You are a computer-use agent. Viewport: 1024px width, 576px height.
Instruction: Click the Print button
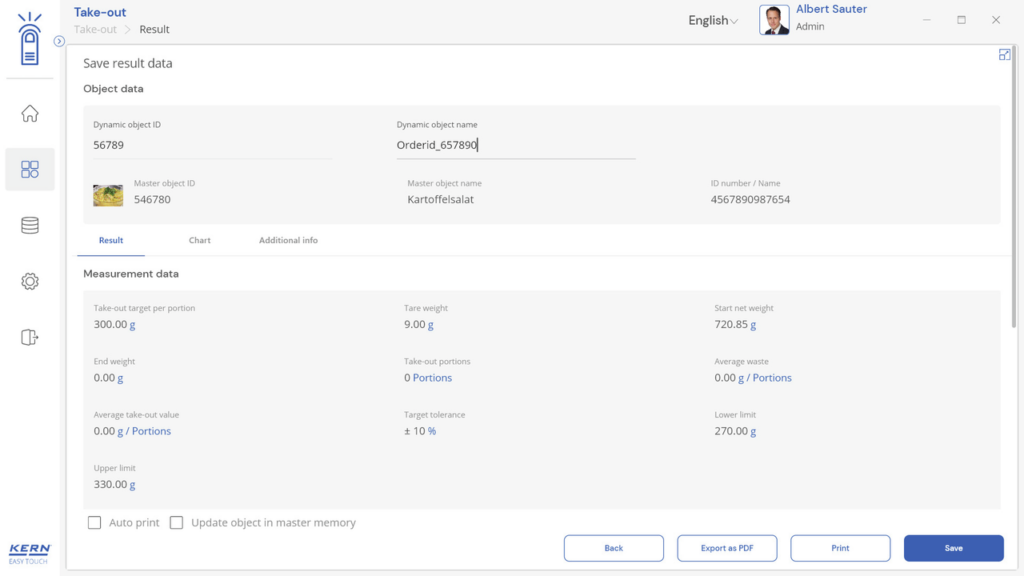click(x=840, y=548)
